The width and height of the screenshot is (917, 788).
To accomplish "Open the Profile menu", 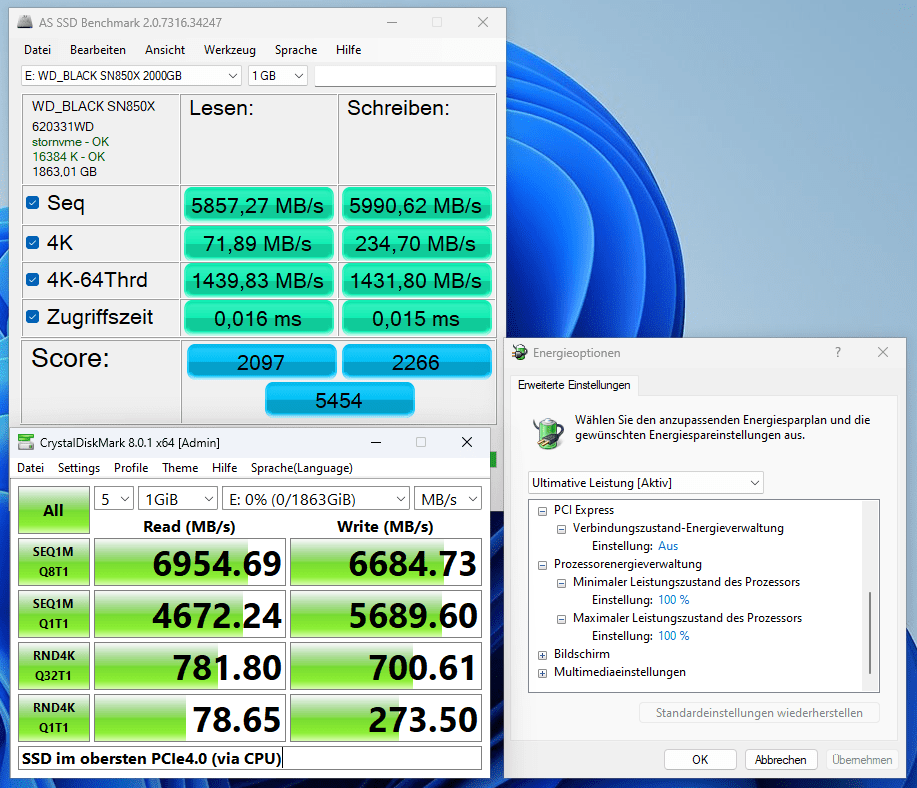I will [x=131, y=467].
